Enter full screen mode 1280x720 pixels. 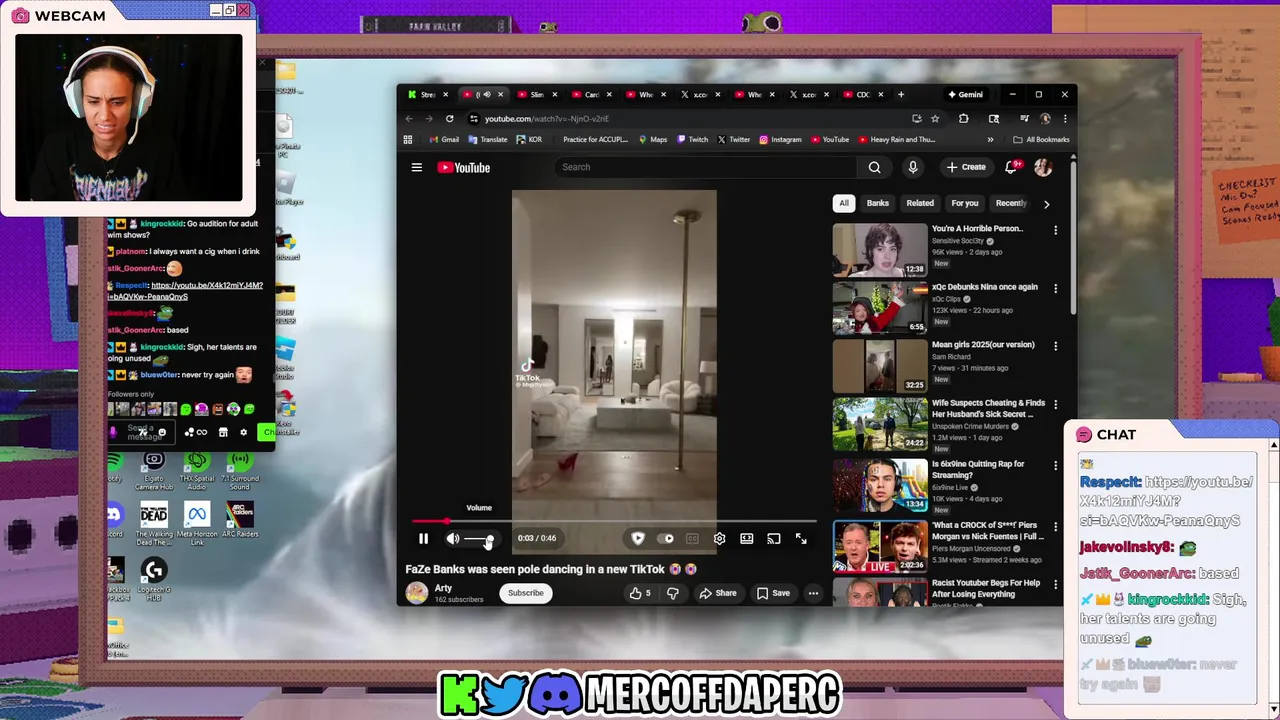pyautogui.click(x=801, y=538)
